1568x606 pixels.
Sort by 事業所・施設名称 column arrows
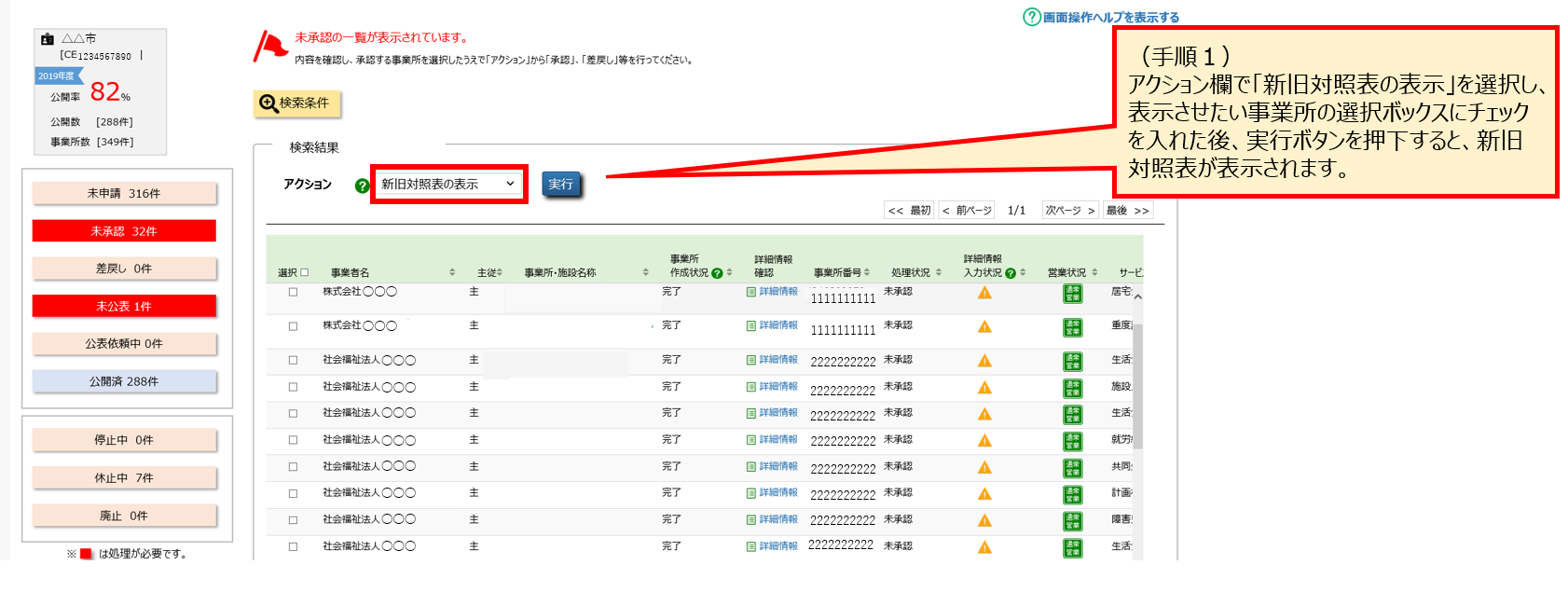[x=645, y=272]
